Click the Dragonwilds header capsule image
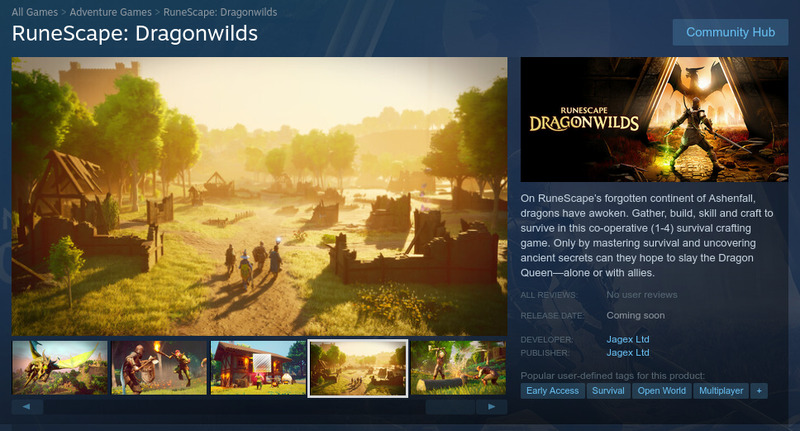The height and width of the screenshot is (431, 800). tap(654, 119)
